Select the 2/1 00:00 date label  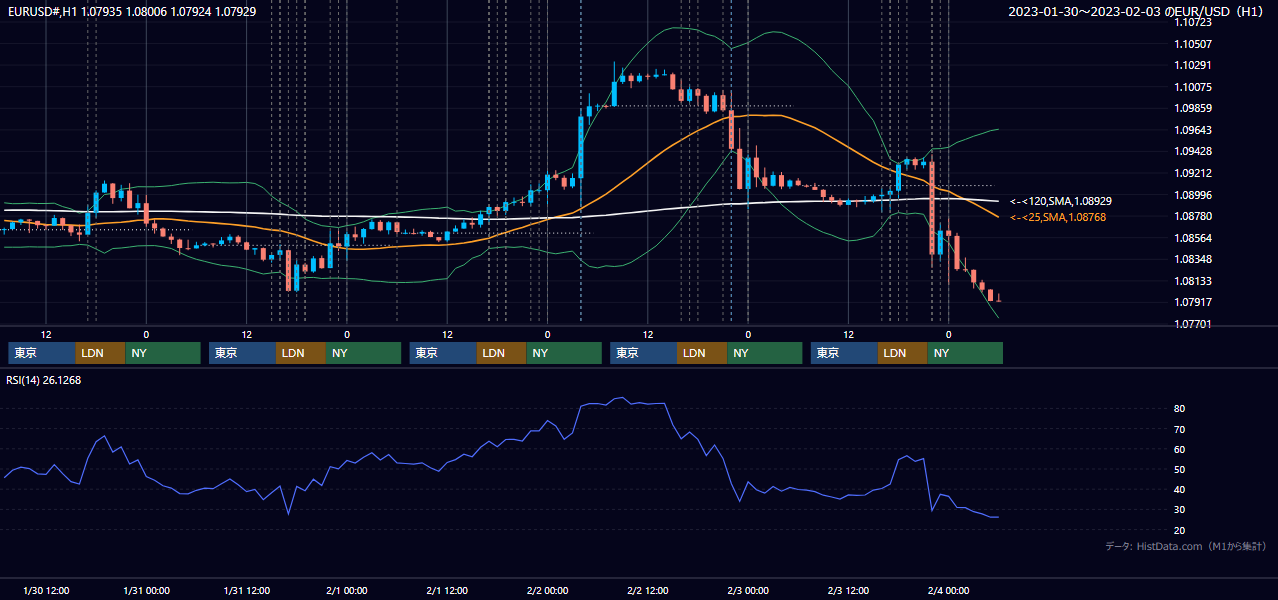347,591
